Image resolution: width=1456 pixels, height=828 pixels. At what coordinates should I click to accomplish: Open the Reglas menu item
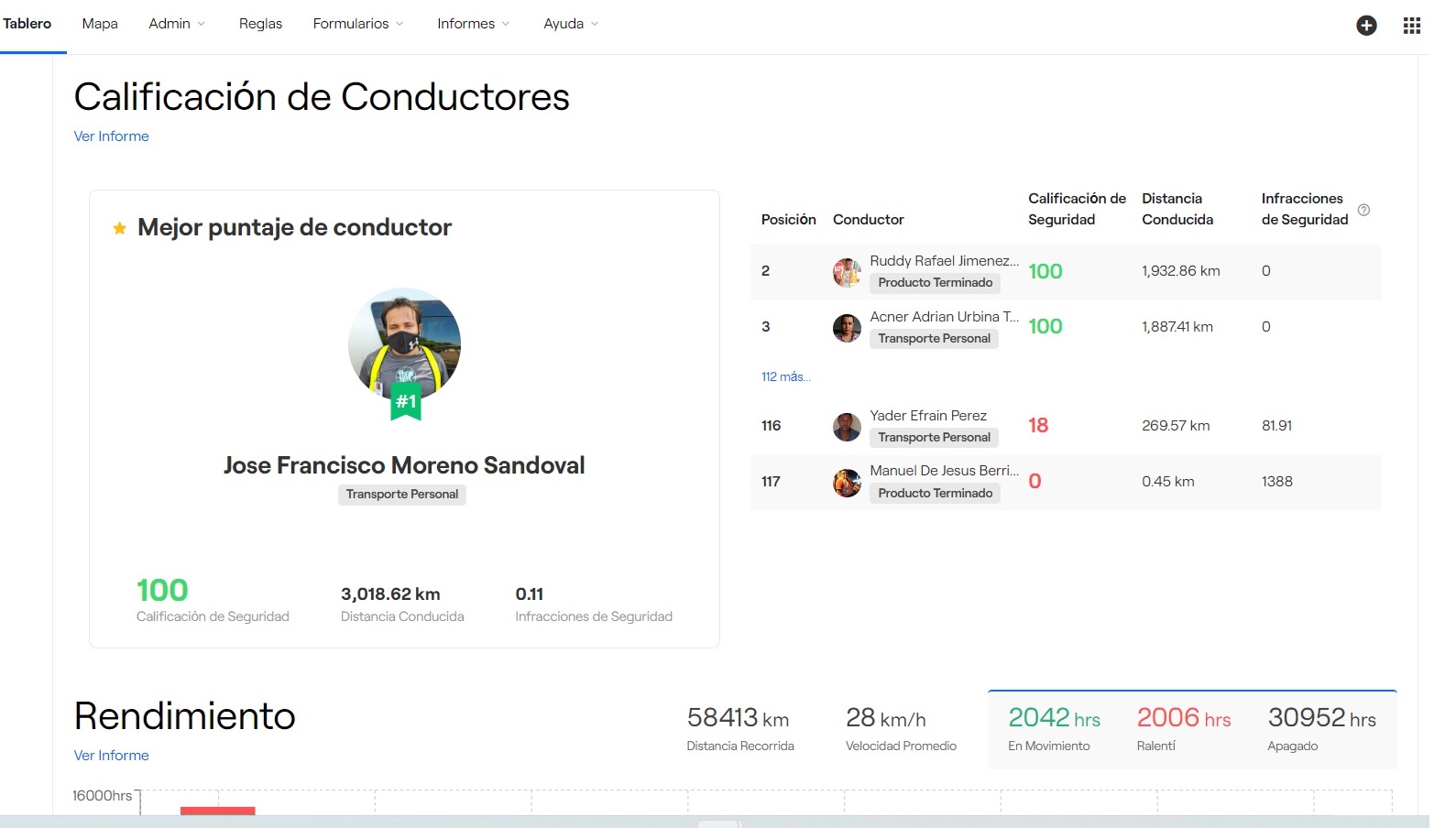(x=260, y=24)
